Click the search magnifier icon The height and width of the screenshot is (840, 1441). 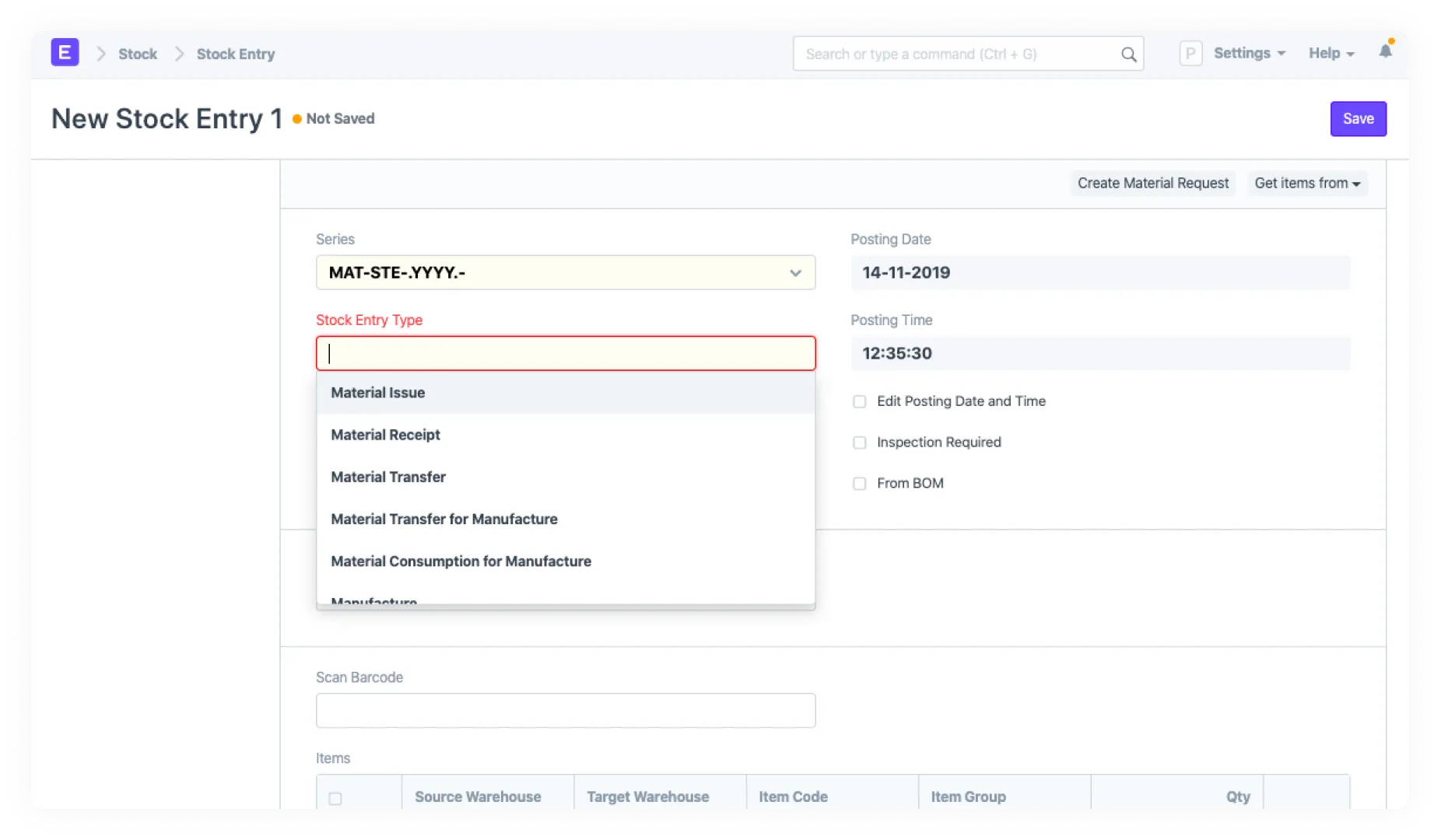pos(1128,54)
